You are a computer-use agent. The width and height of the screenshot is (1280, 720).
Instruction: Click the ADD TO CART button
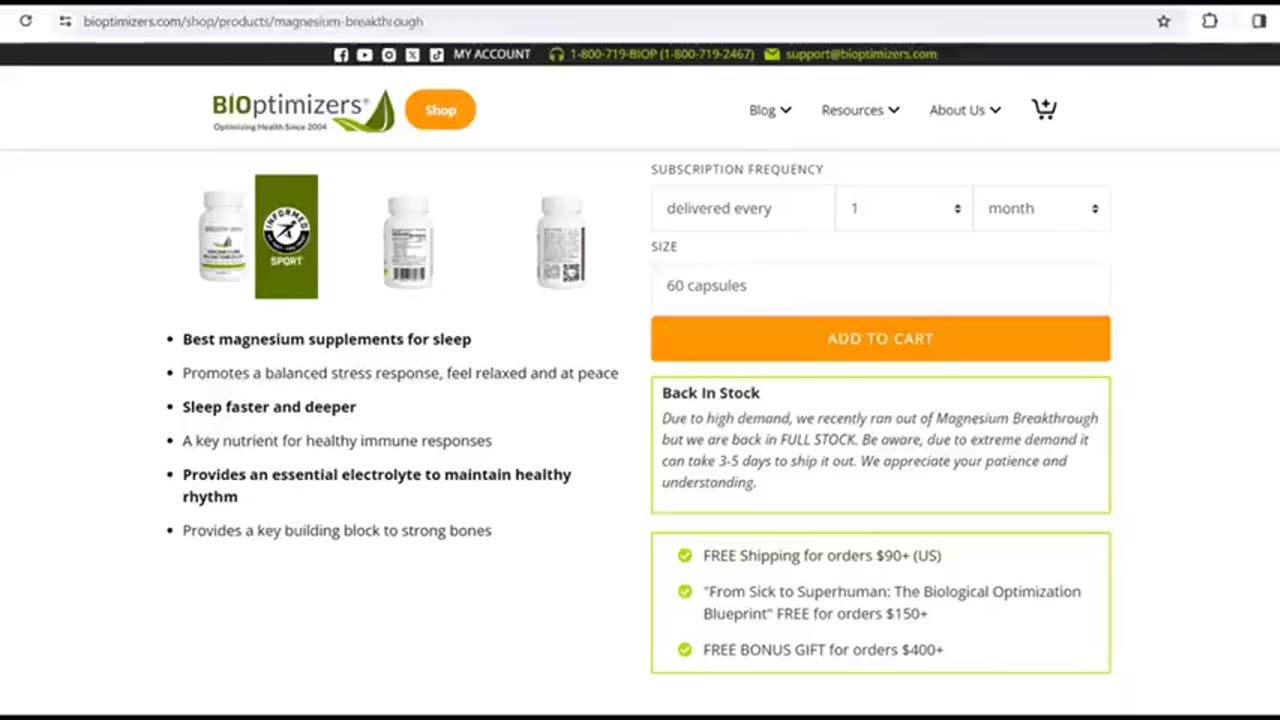(x=880, y=339)
